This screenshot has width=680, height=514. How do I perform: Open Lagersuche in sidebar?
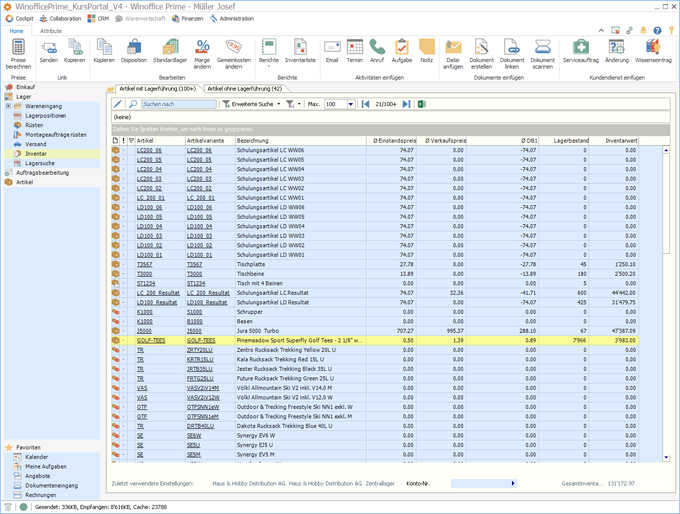point(39,163)
